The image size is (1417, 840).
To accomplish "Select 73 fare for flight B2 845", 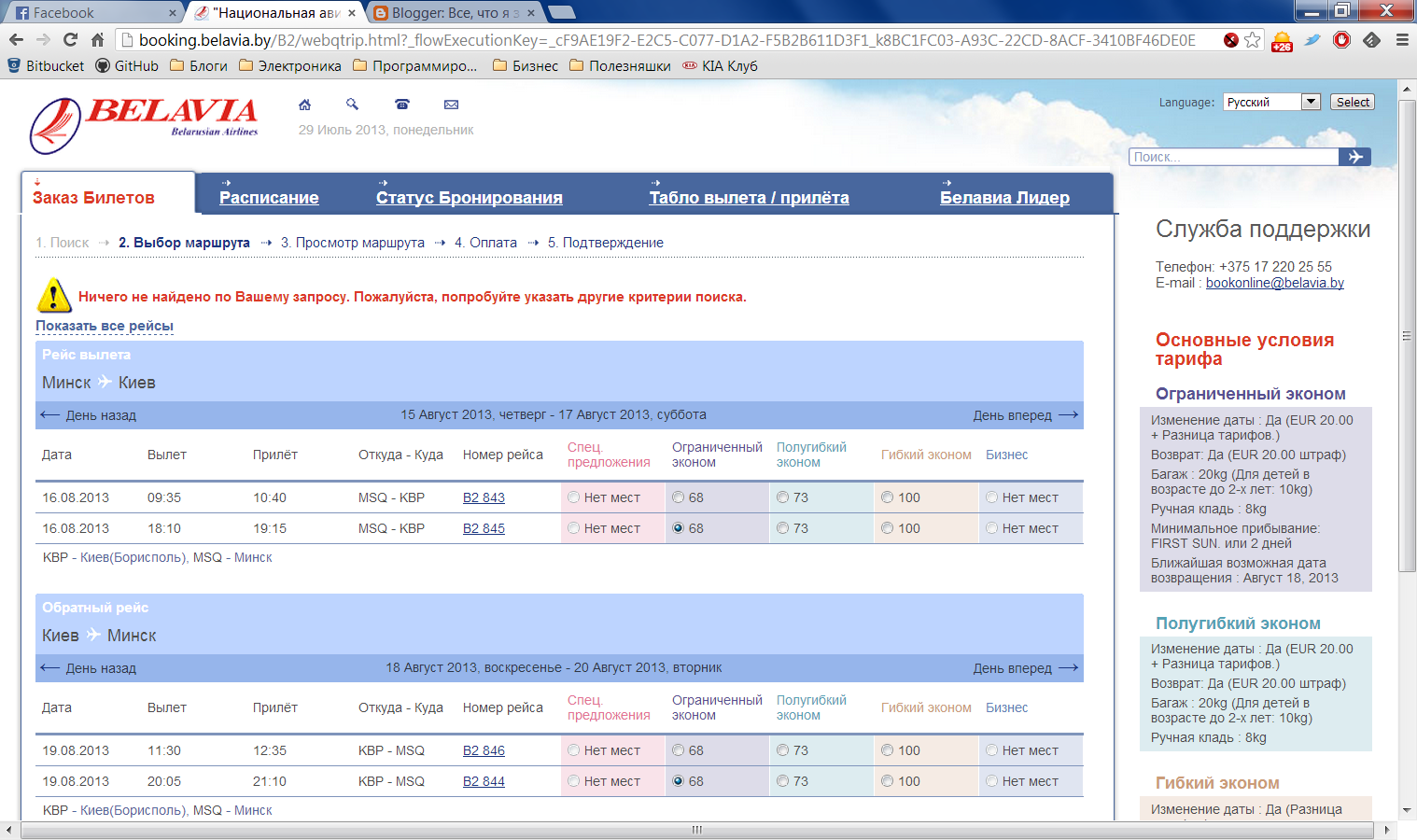I will click(783, 528).
